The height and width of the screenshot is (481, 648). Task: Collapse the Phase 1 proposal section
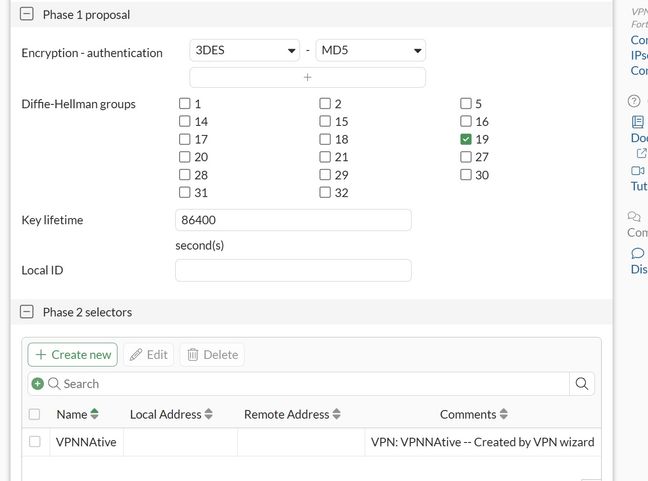(x=27, y=15)
